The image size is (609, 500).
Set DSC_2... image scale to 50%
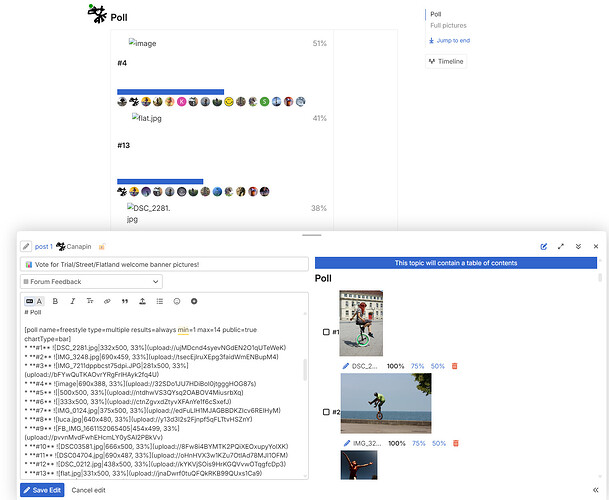pyautogui.click(x=437, y=366)
